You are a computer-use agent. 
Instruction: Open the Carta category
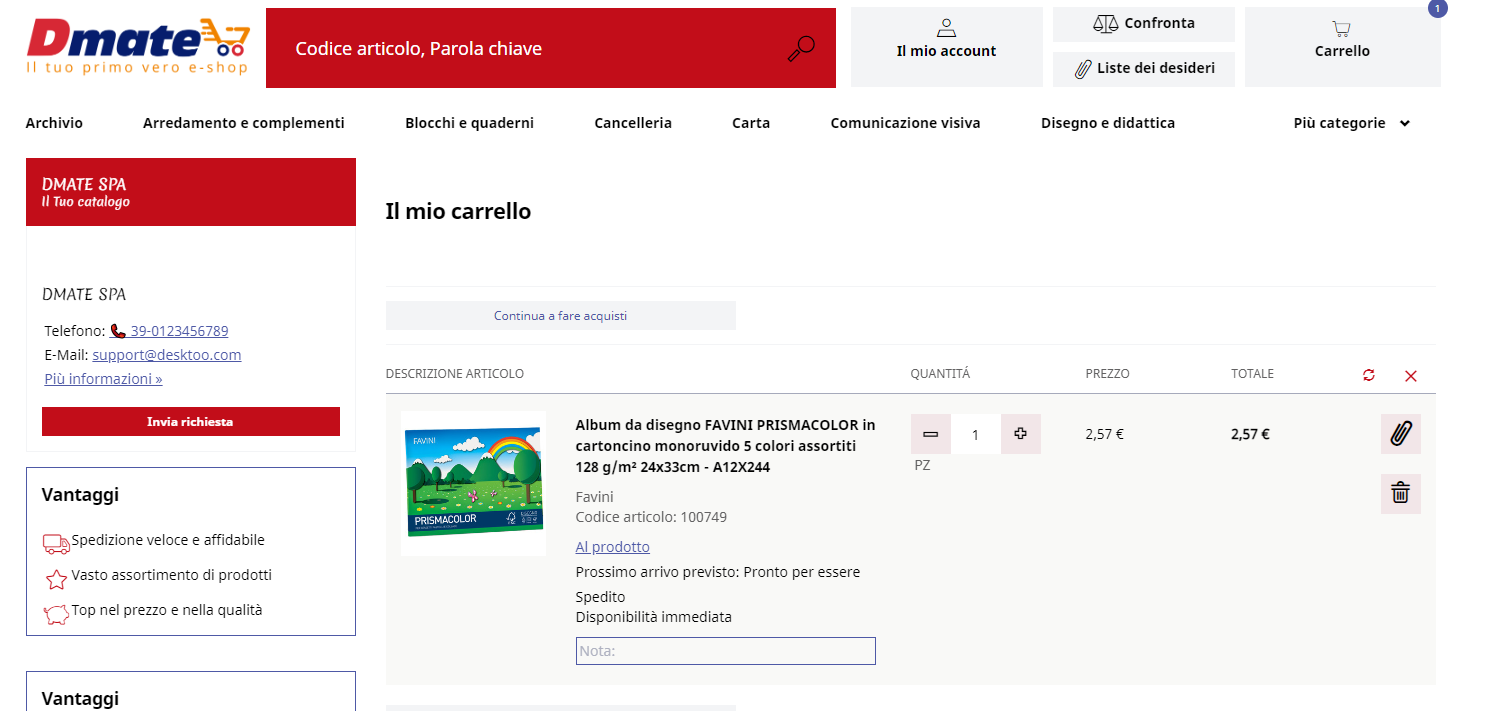click(x=751, y=123)
